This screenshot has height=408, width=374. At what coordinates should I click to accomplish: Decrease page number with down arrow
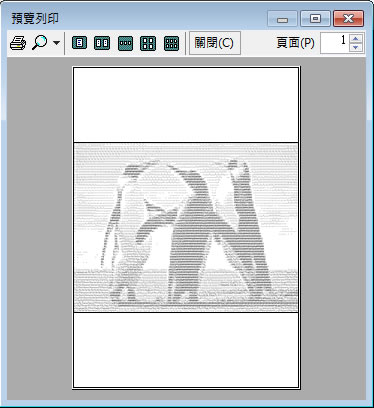tap(356, 47)
